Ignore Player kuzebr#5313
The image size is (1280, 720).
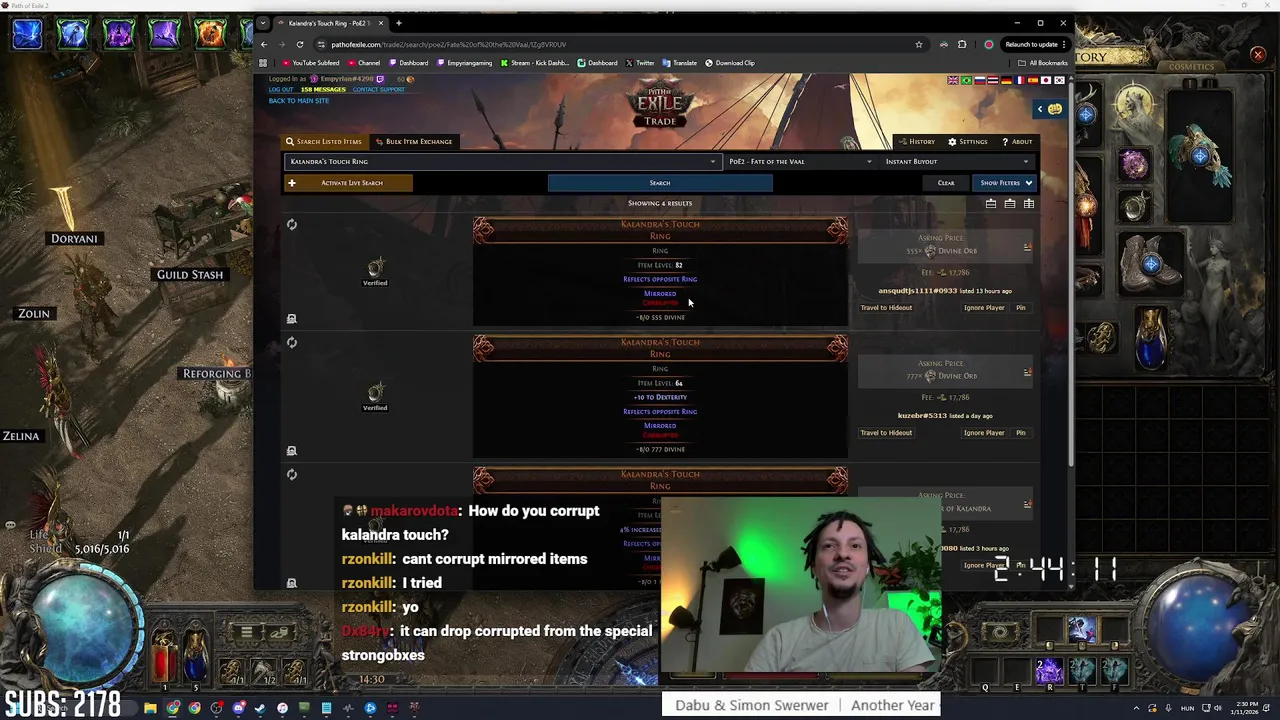pos(984,433)
